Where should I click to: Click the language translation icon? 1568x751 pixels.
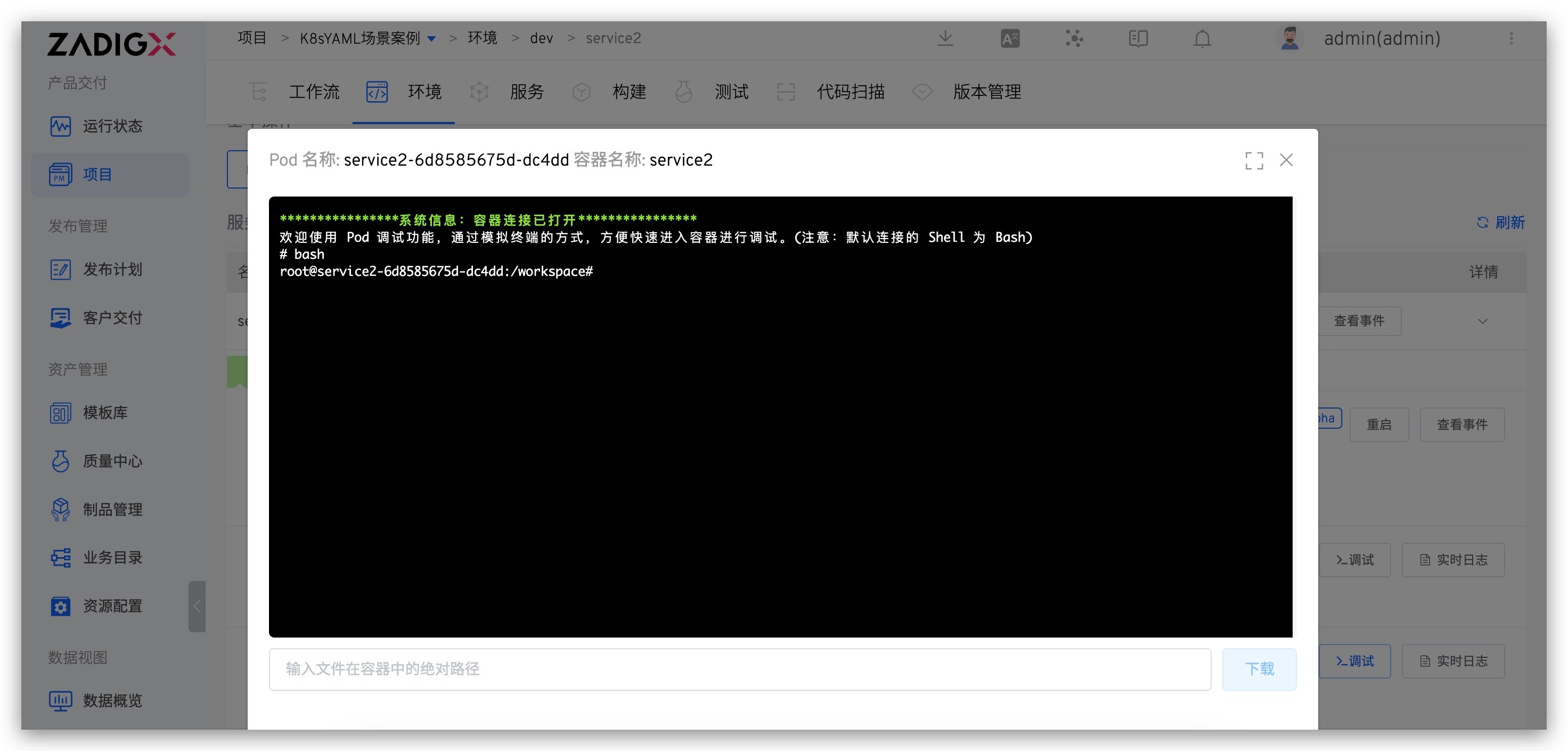[x=1010, y=38]
